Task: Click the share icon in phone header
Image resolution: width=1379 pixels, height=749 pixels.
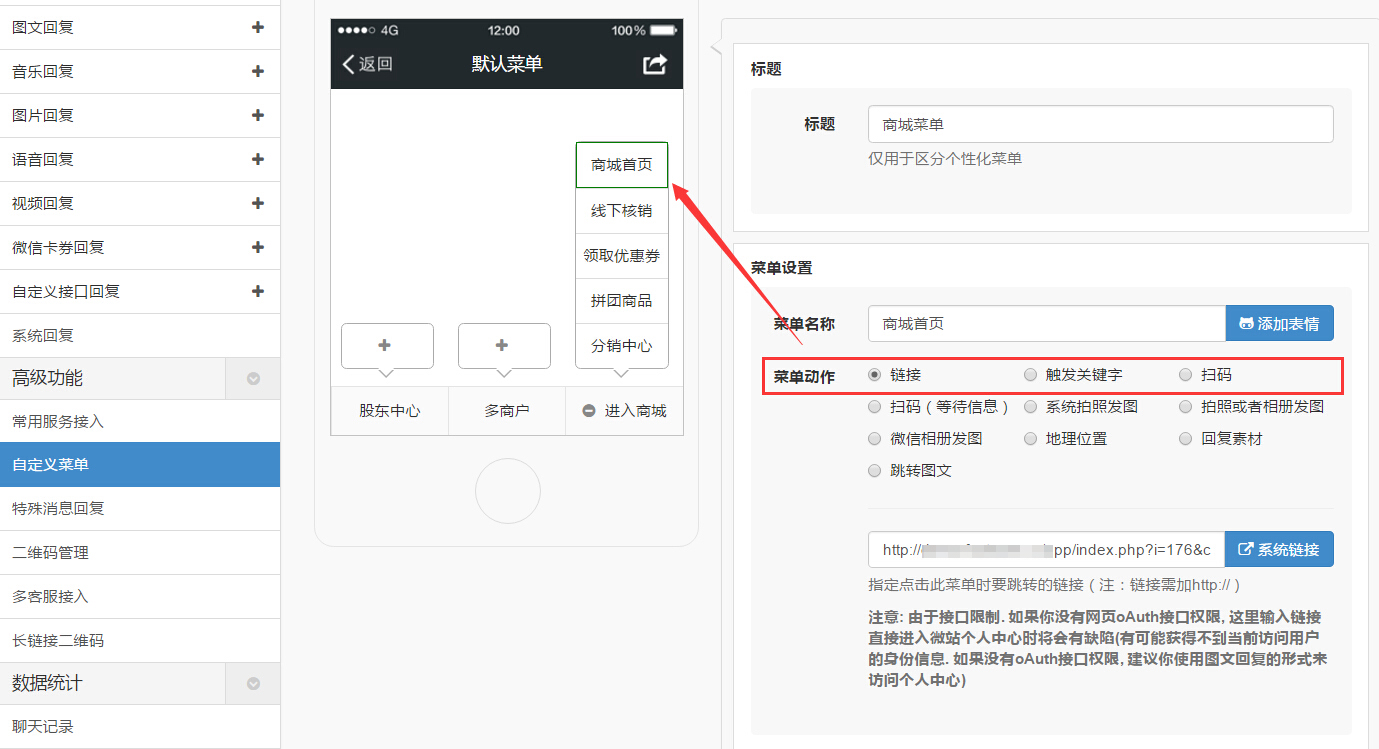Action: coord(654,65)
